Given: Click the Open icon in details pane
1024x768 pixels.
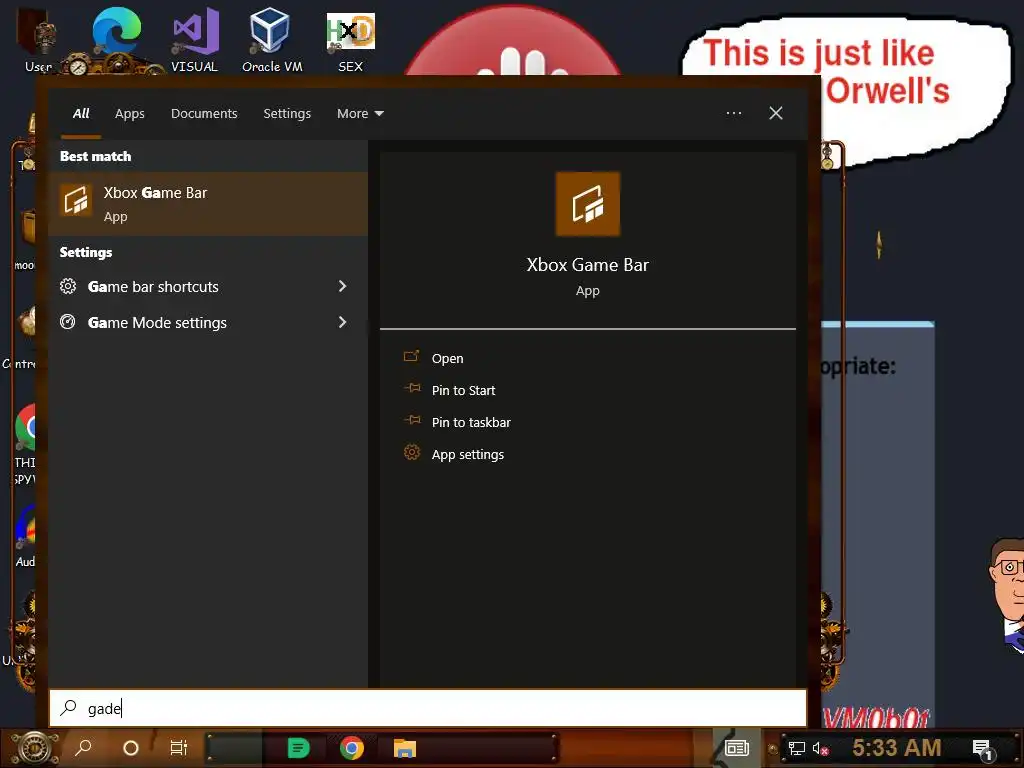Looking at the screenshot, I should [x=411, y=357].
